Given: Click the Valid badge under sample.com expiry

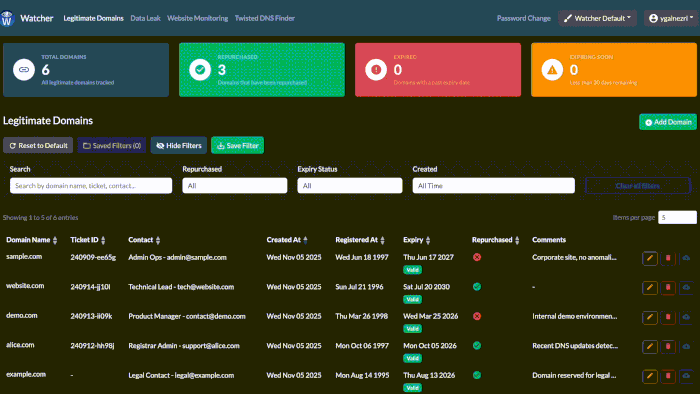Looking at the screenshot, I should 412,270.
